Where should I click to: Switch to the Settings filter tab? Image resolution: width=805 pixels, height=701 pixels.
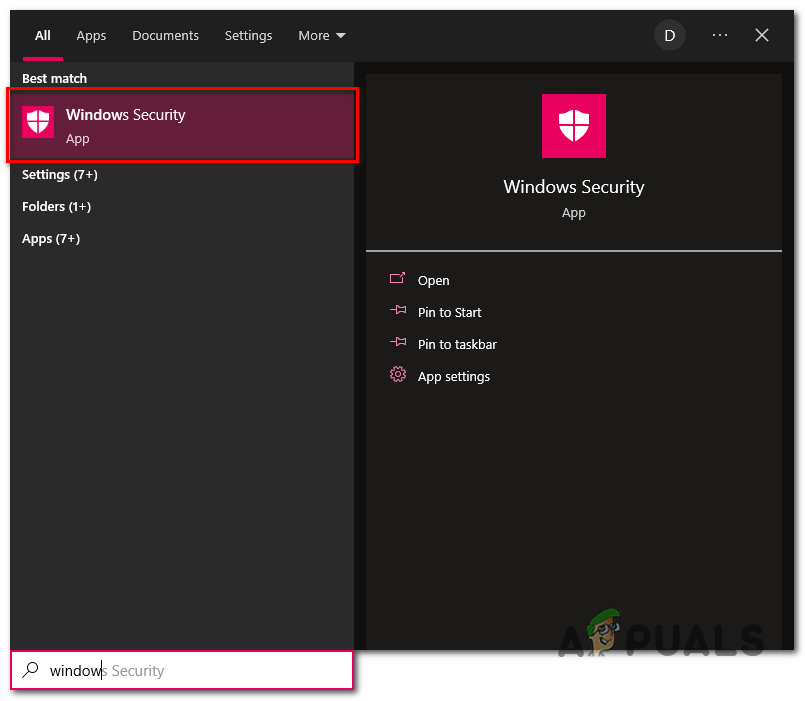[248, 35]
